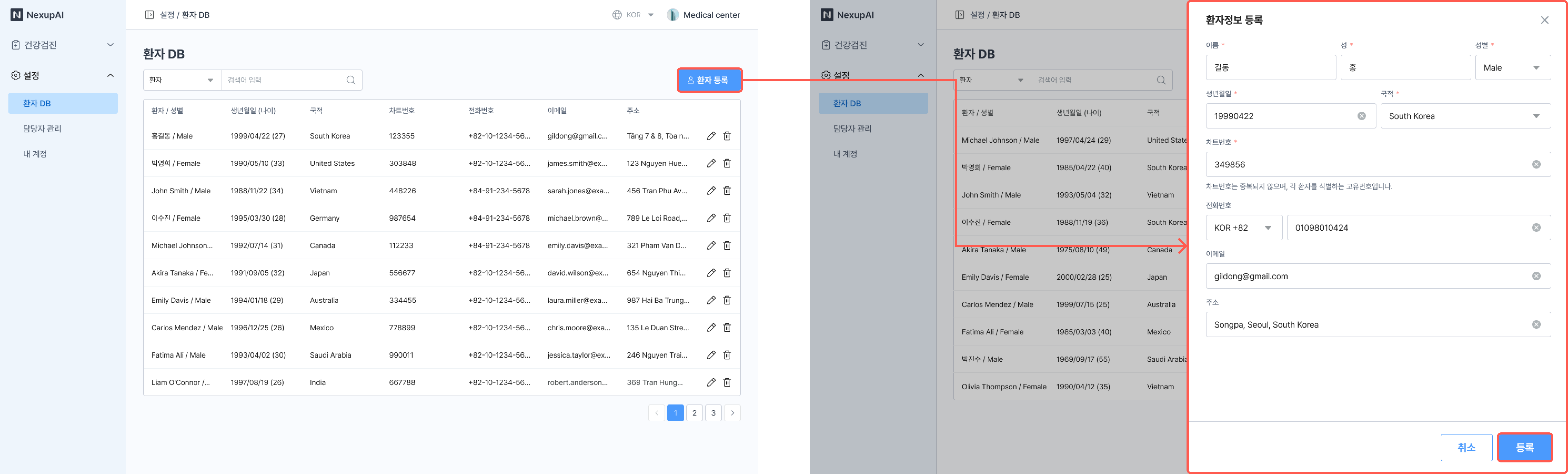Open the 성별 dropdown showing Male

[x=1512, y=68]
